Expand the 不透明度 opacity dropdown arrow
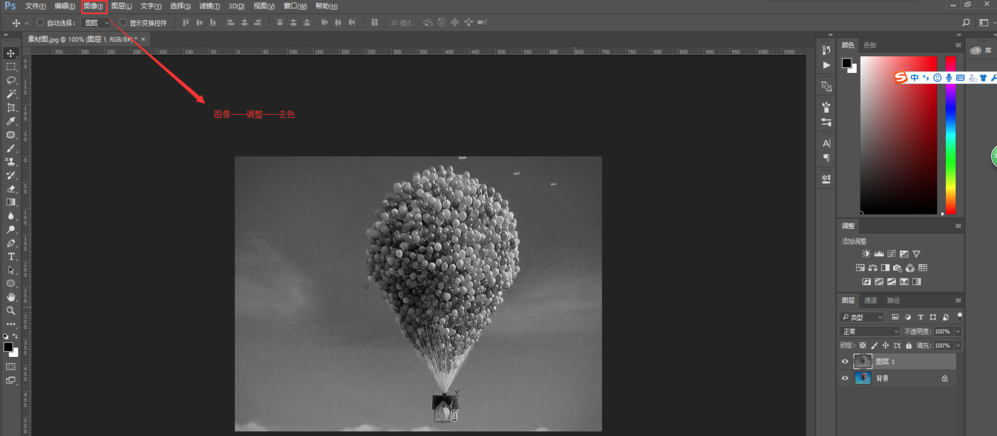Viewport: 997px width, 436px height. (957, 331)
